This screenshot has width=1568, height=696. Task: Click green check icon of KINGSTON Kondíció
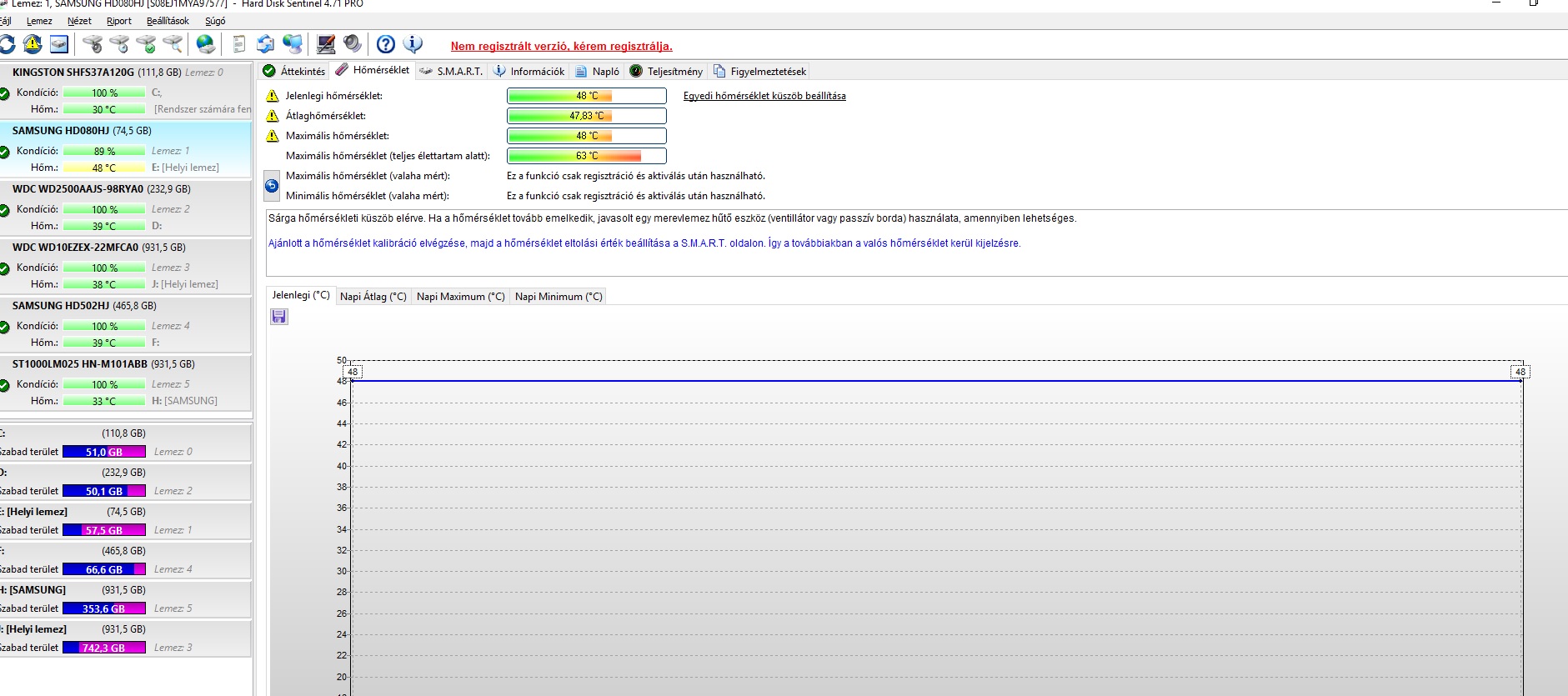[x=4, y=93]
